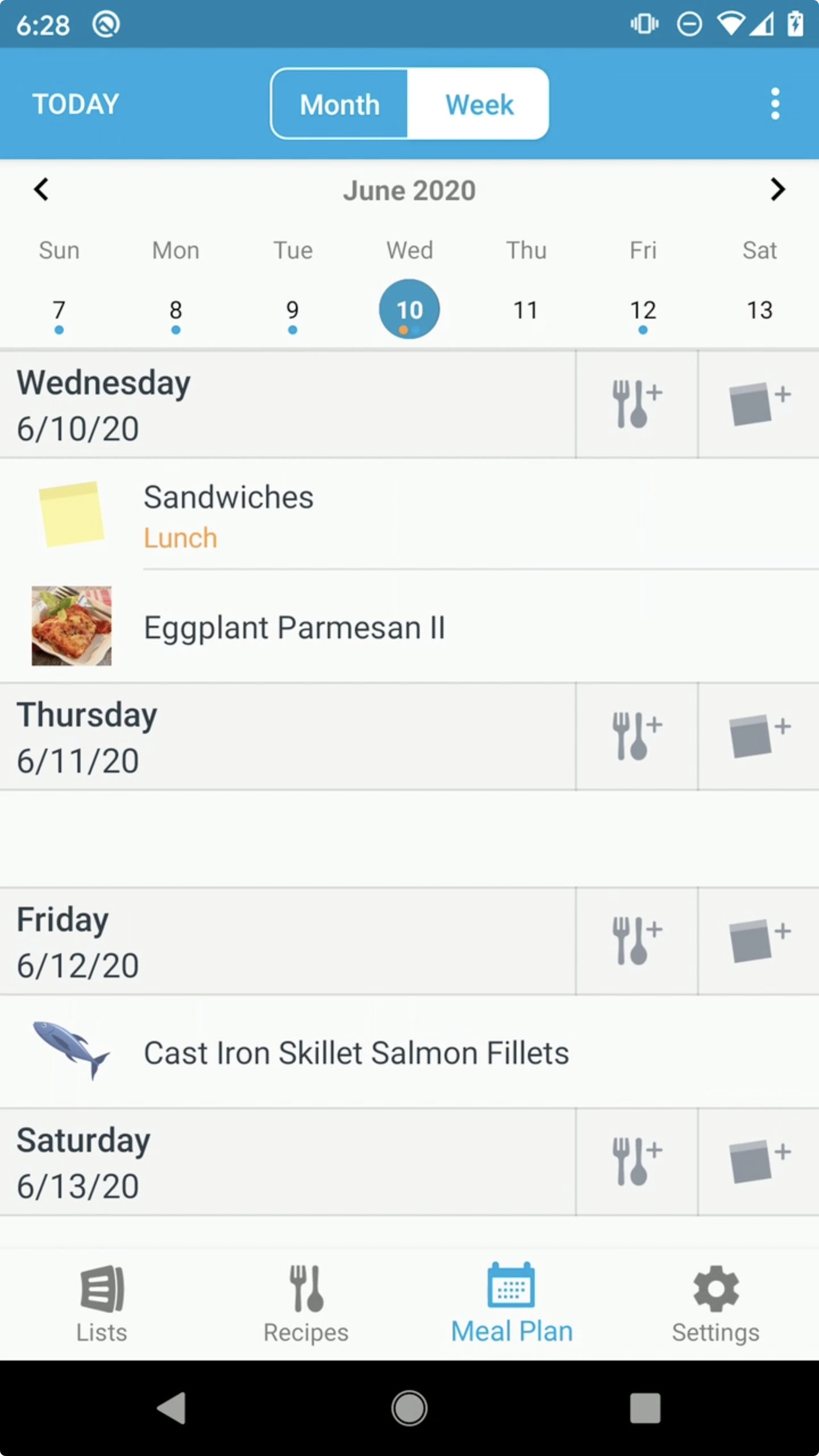Viewport: 819px width, 1456px height.
Task: Go to the previous week arrow
Action: pyautogui.click(x=42, y=189)
